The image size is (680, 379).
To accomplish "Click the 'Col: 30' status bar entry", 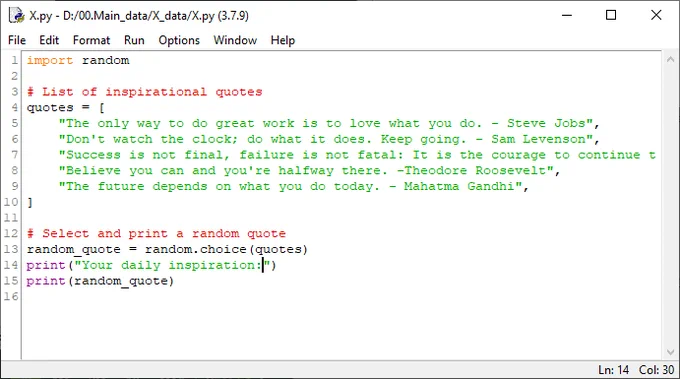I will click(x=657, y=369).
